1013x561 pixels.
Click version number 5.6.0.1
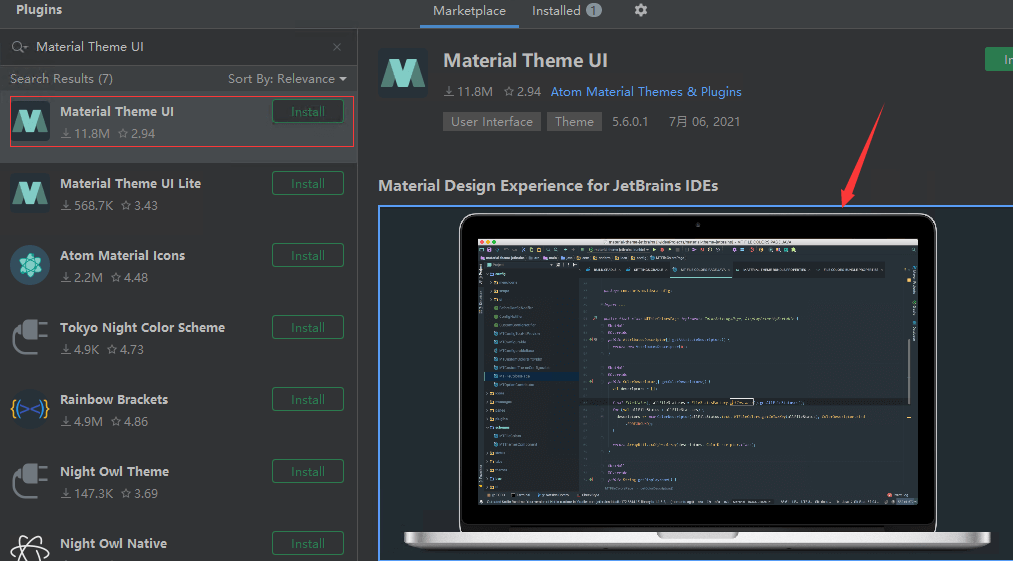coord(630,122)
